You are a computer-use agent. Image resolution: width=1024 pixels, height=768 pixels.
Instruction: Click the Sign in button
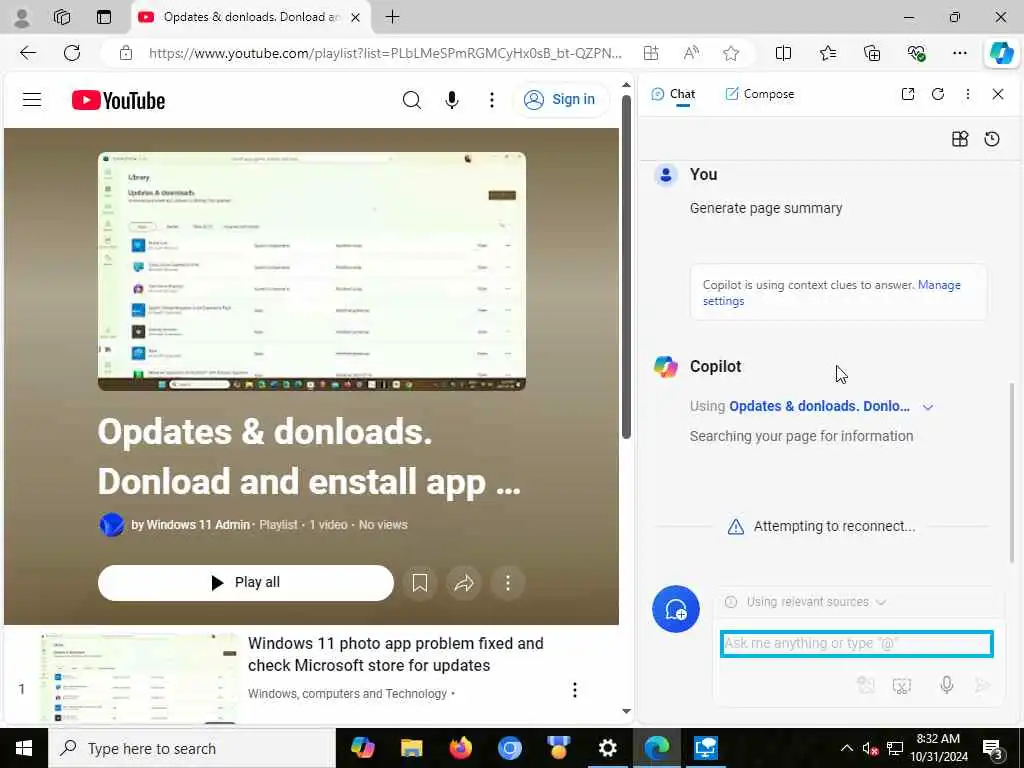(x=560, y=100)
